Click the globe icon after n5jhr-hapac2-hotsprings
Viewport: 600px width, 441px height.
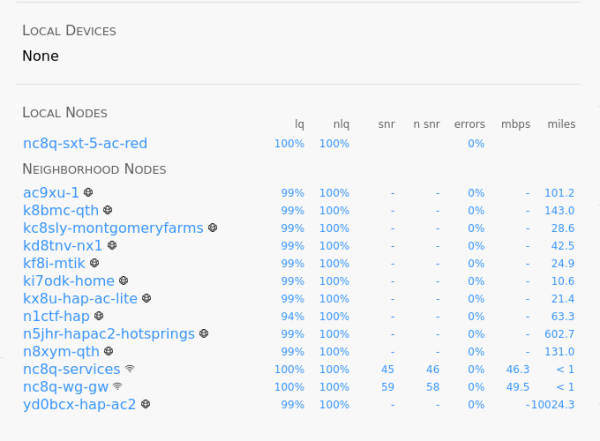coord(204,333)
